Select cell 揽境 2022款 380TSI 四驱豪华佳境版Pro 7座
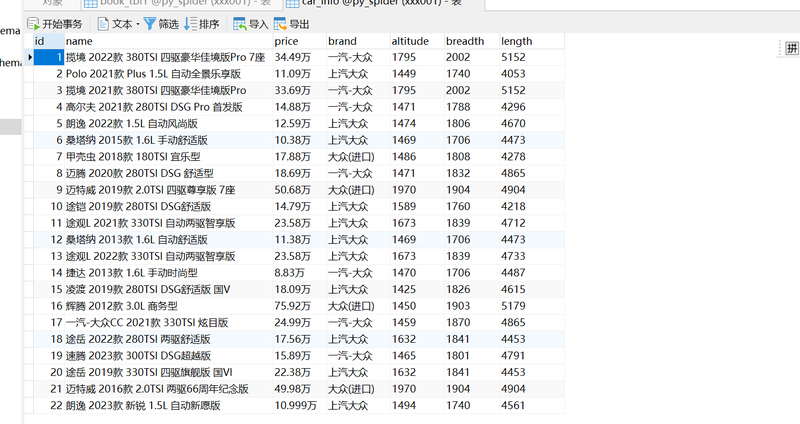The width and height of the screenshot is (800, 424). click(x=168, y=57)
